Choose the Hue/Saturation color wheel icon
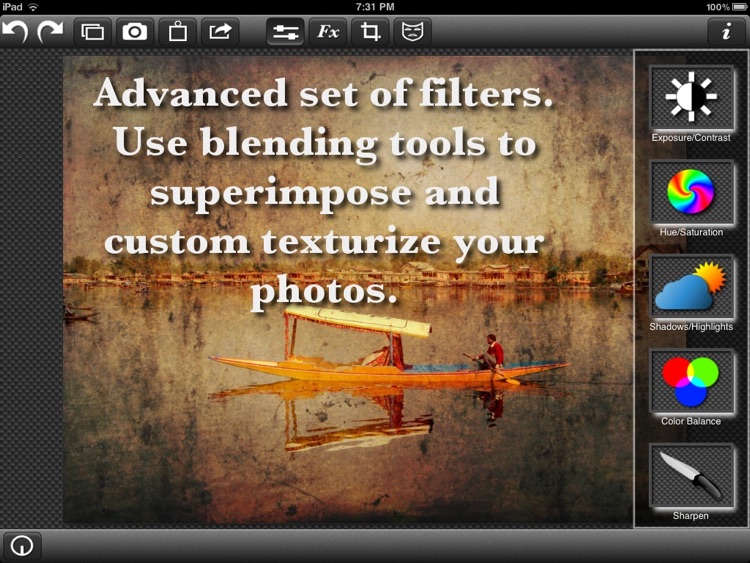The image size is (750, 563). (x=691, y=192)
